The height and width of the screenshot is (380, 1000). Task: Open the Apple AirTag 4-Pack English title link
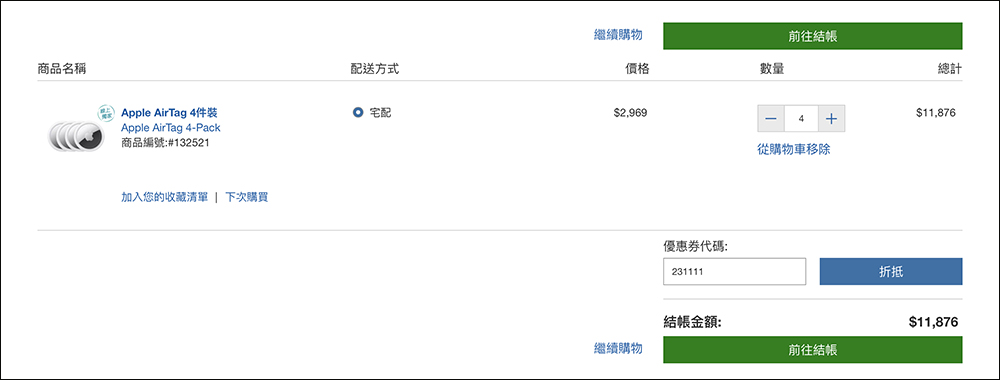[171, 128]
